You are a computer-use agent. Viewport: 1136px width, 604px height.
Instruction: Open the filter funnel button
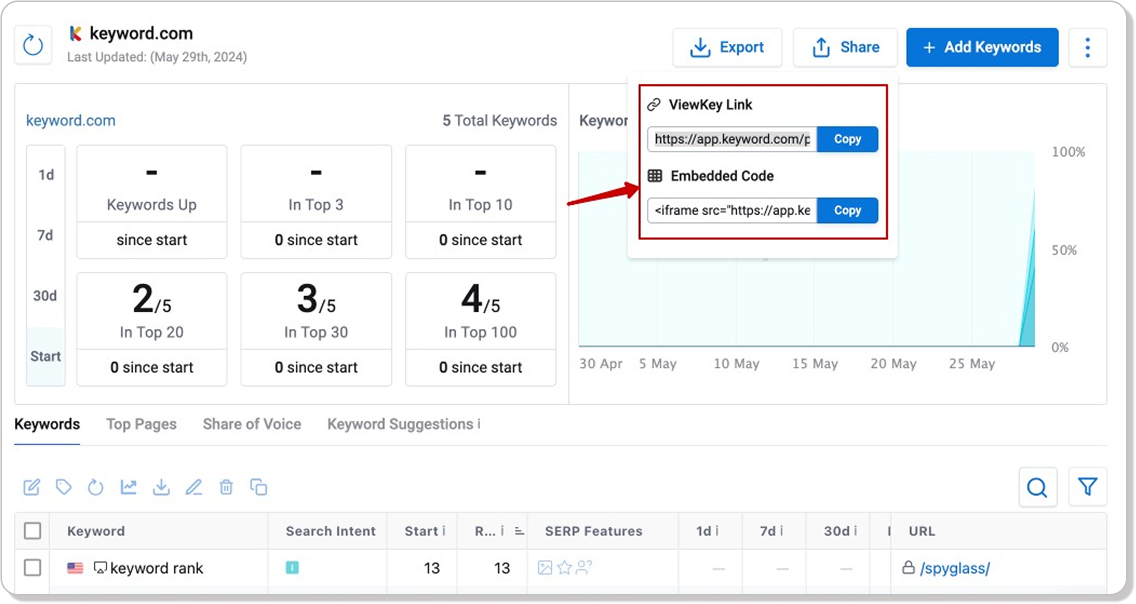[1087, 487]
